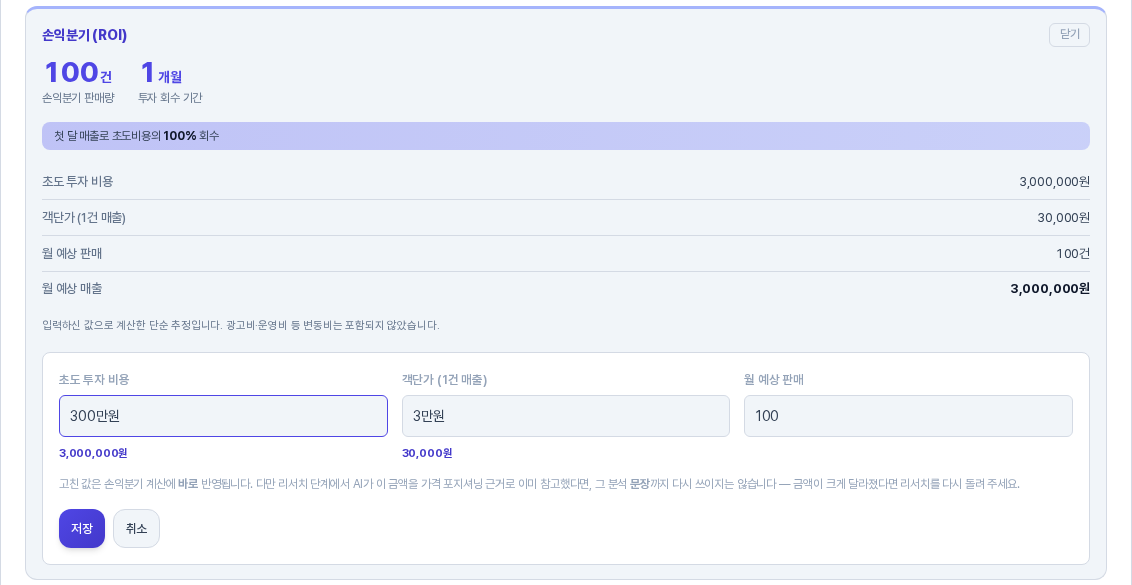The height and width of the screenshot is (585, 1132).
Task: Click the 첫 달 매출로 초도비용의 100% 회수 banner
Action: 565,136
